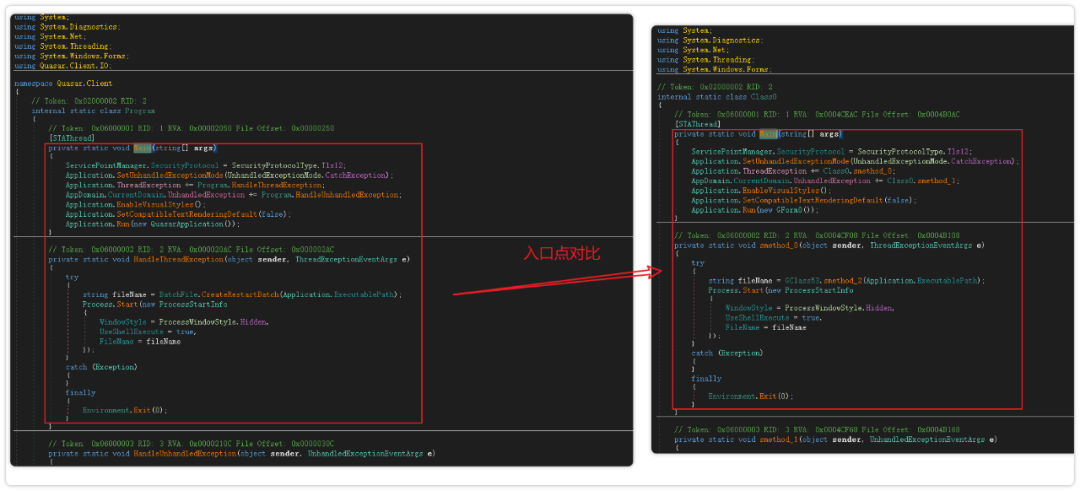Click 'GClass53.smethod_2' fileName assignment line
The height and width of the screenshot is (491, 1080).
847,280
